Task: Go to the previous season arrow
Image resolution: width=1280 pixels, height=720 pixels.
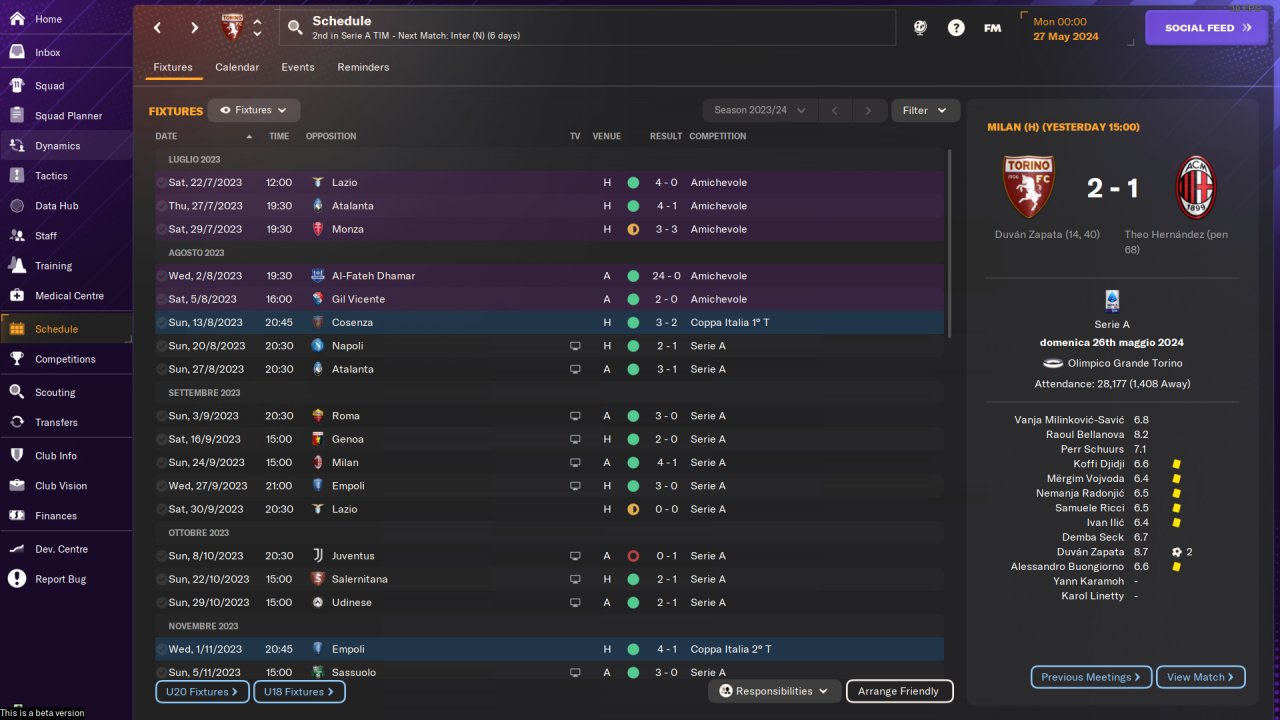Action: click(835, 111)
